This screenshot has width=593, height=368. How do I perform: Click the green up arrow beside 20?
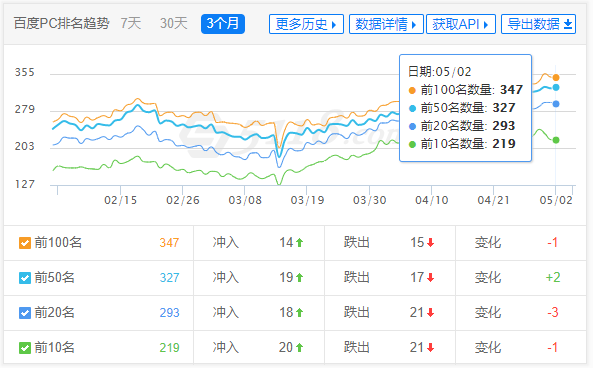[300, 347]
